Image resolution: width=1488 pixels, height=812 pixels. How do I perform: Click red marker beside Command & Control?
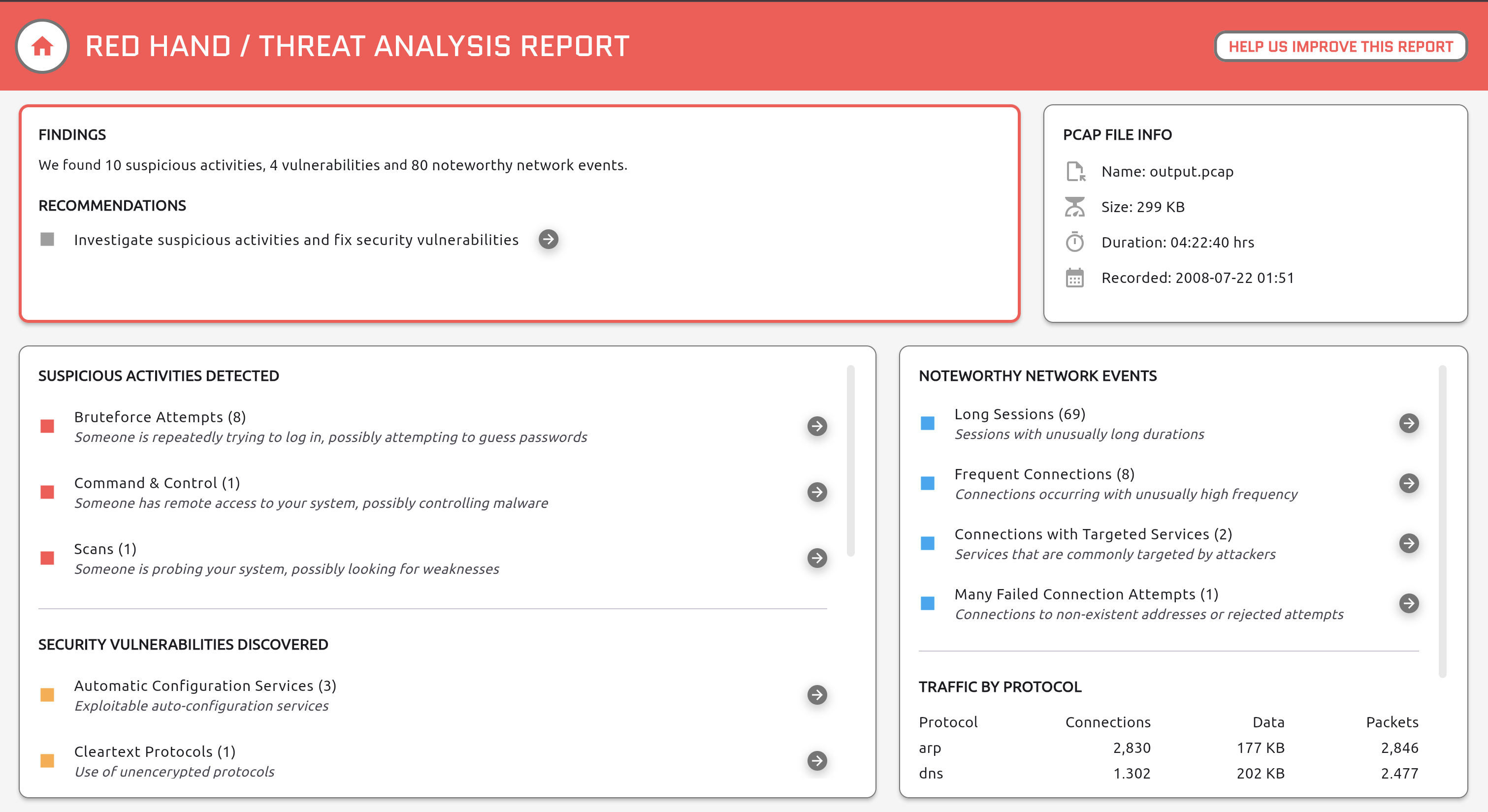click(47, 492)
